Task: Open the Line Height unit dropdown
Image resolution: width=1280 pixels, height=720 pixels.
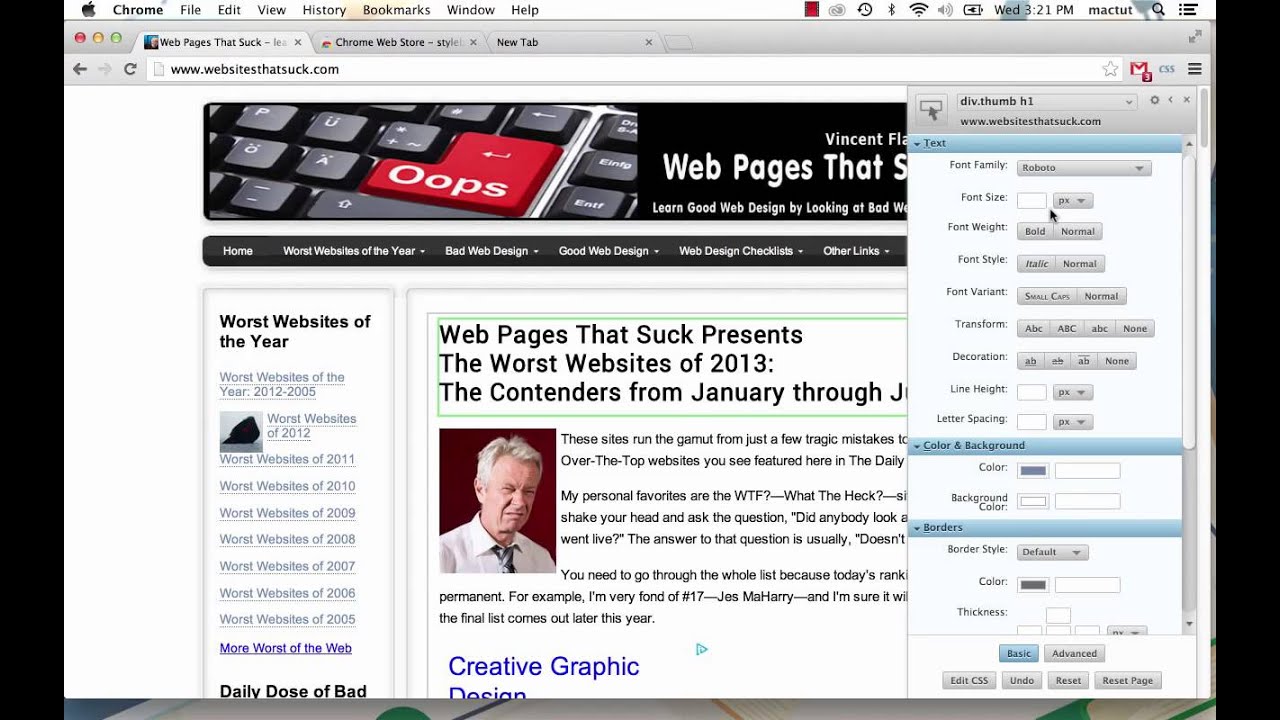Action: (1073, 392)
